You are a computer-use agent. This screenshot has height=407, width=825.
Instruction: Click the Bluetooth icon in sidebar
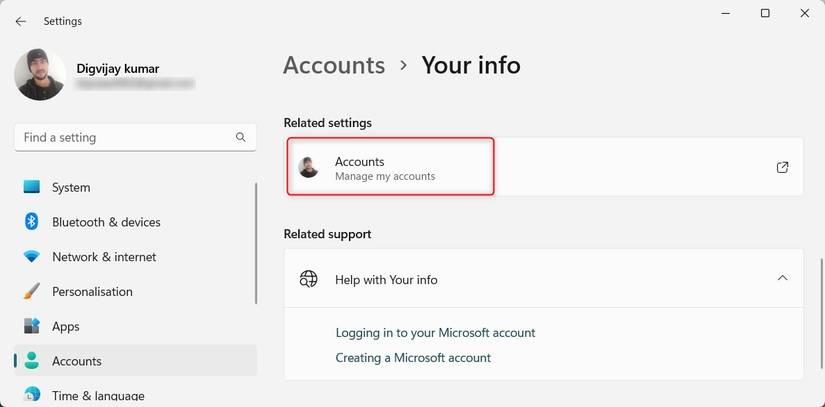click(32, 222)
